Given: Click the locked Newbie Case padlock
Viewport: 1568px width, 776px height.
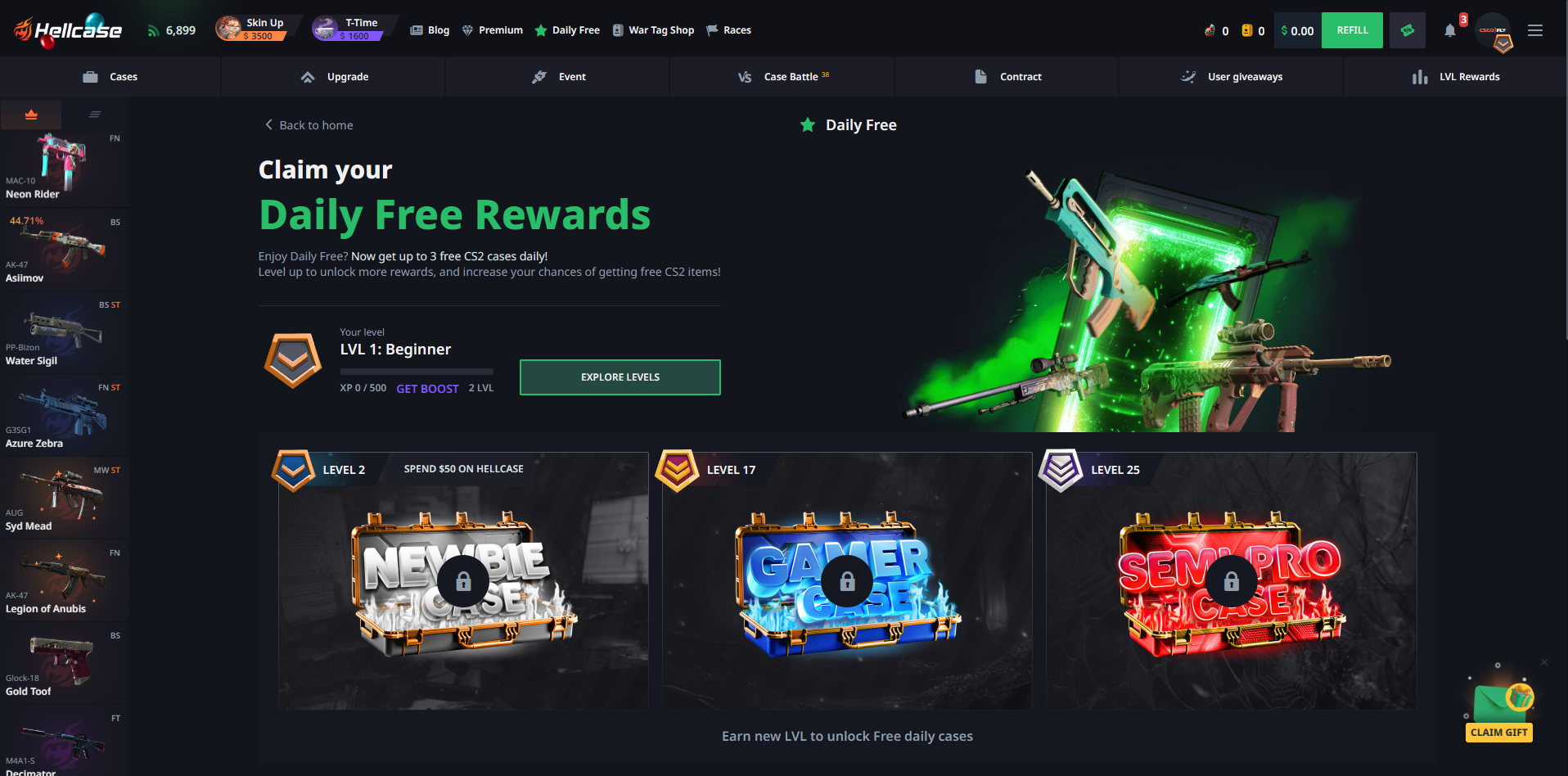Looking at the screenshot, I should coord(463,581).
